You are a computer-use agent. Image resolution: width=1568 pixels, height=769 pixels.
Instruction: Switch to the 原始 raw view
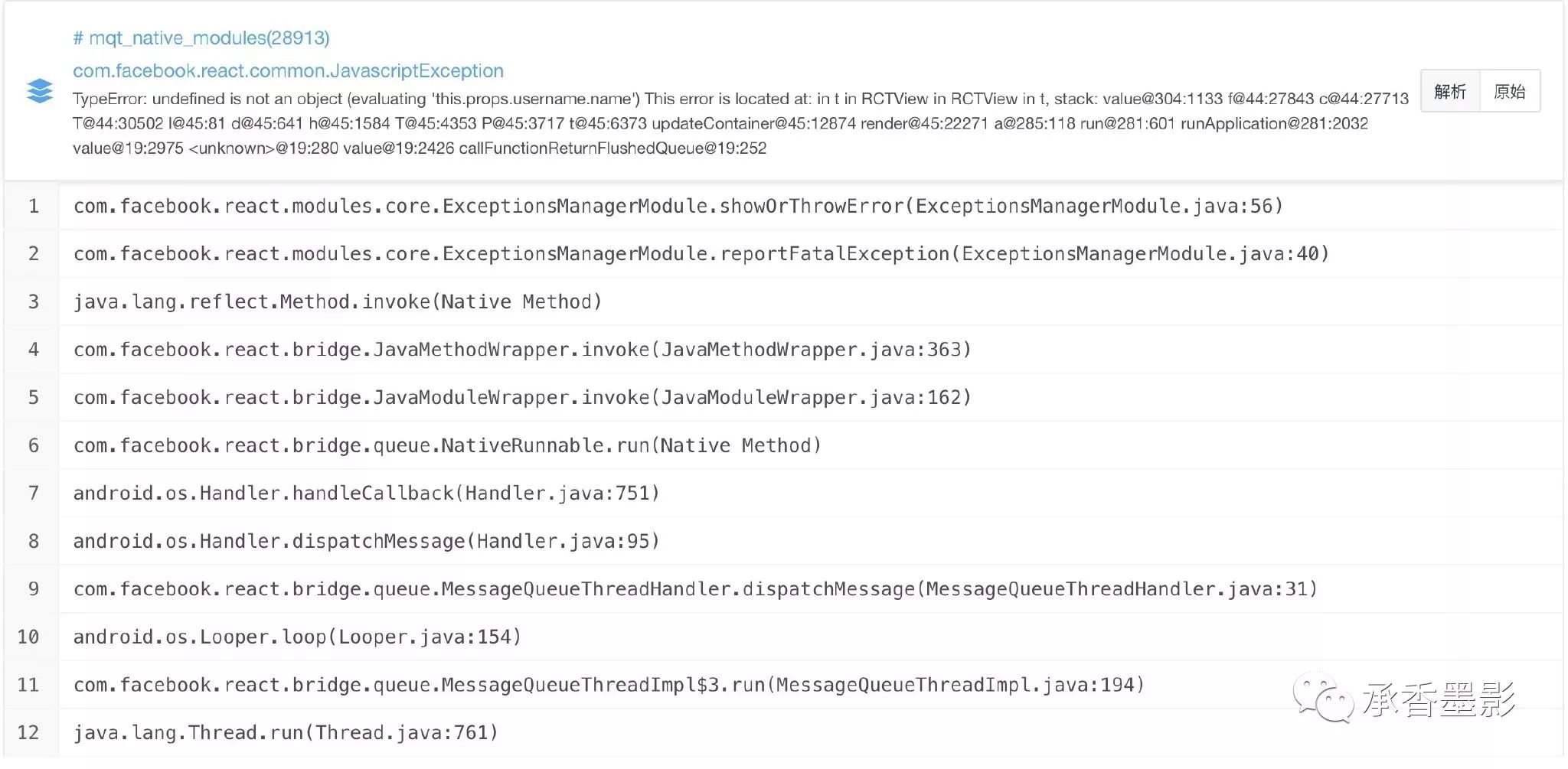pos(1510,92)
